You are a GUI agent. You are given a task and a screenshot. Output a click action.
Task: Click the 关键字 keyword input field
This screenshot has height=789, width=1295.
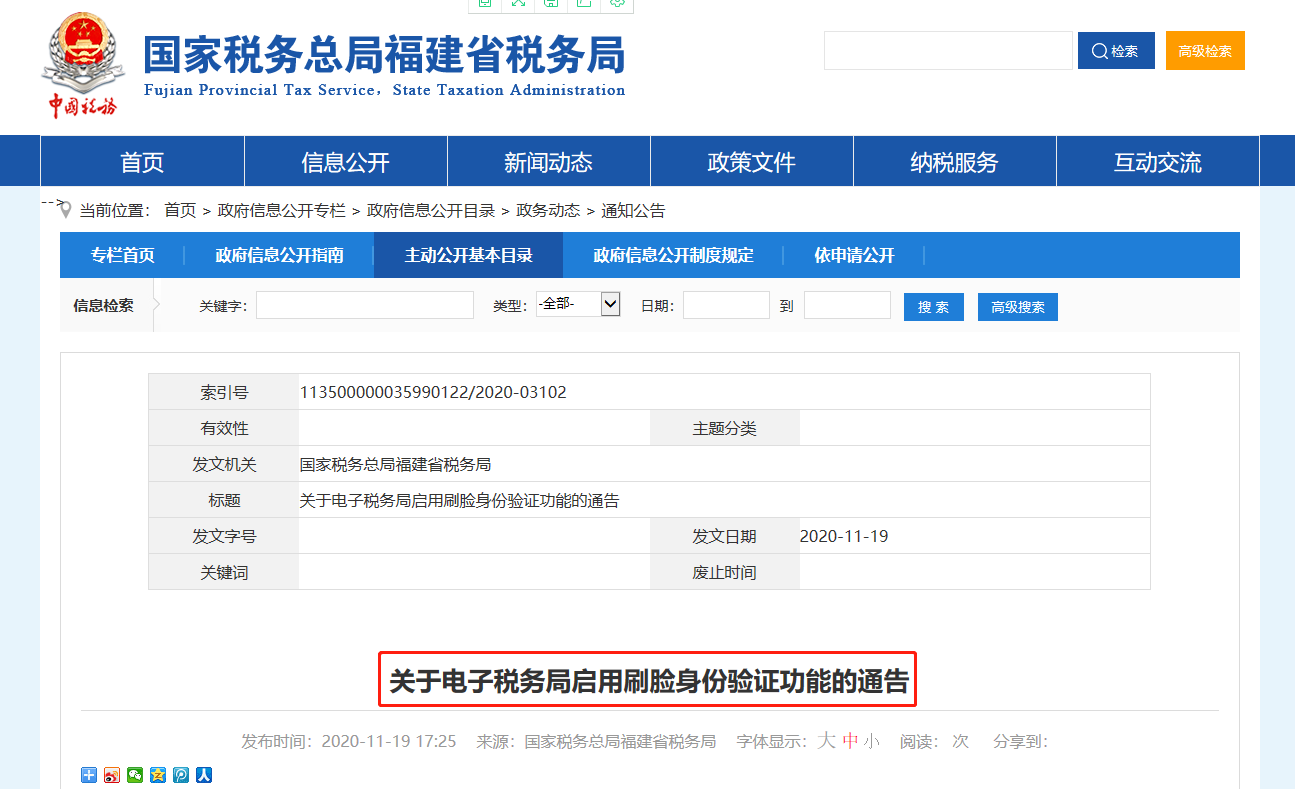(365, 305)
